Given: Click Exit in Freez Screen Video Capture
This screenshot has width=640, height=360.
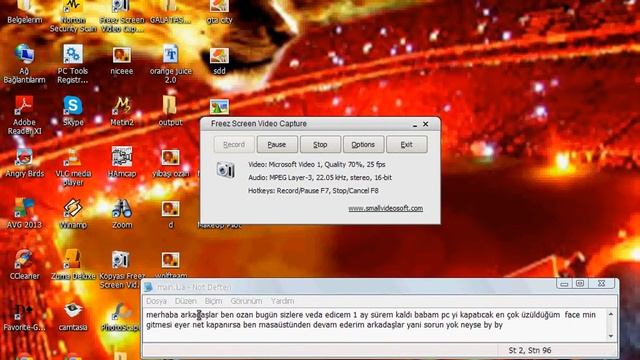Looking at the screenshot, I should pos(407,144).
